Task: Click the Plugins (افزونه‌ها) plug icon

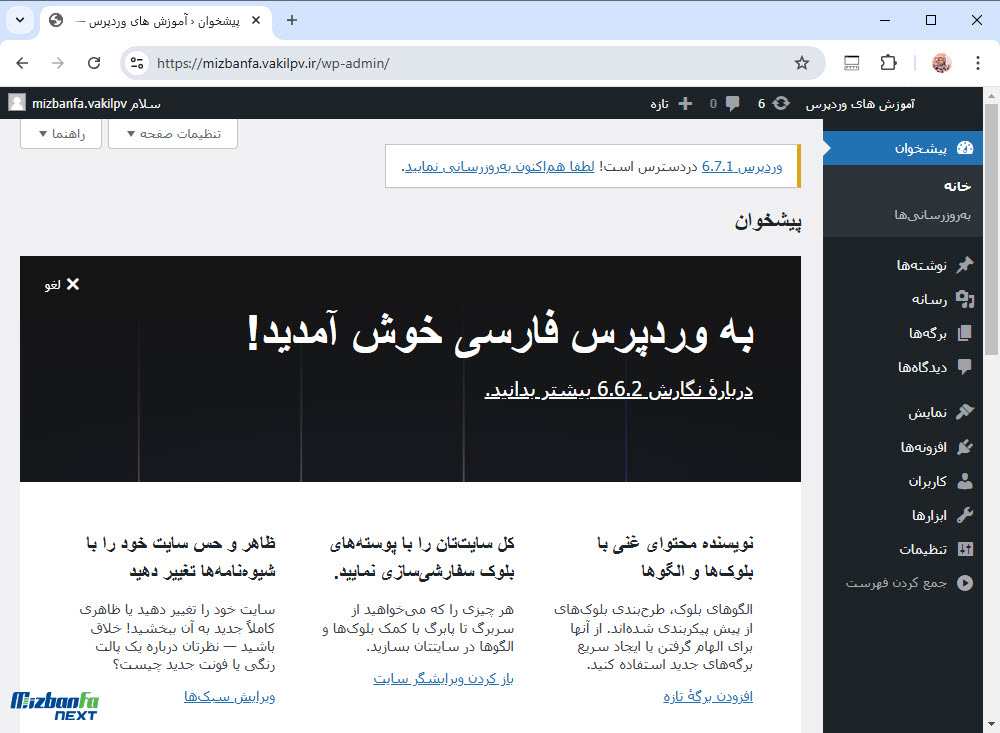Action: (x=965, y=447)
